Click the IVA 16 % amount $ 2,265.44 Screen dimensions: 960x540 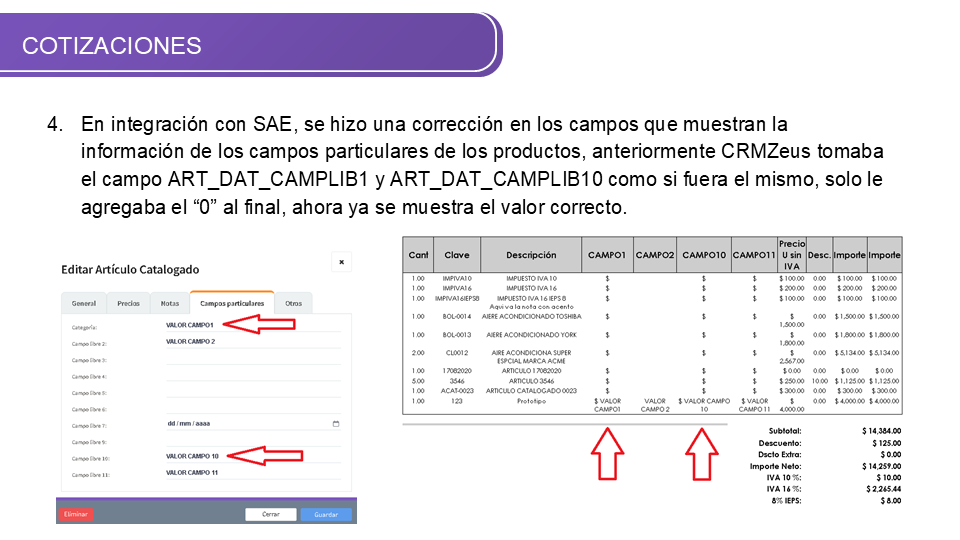pyautogui.click(x=883, y=489)
